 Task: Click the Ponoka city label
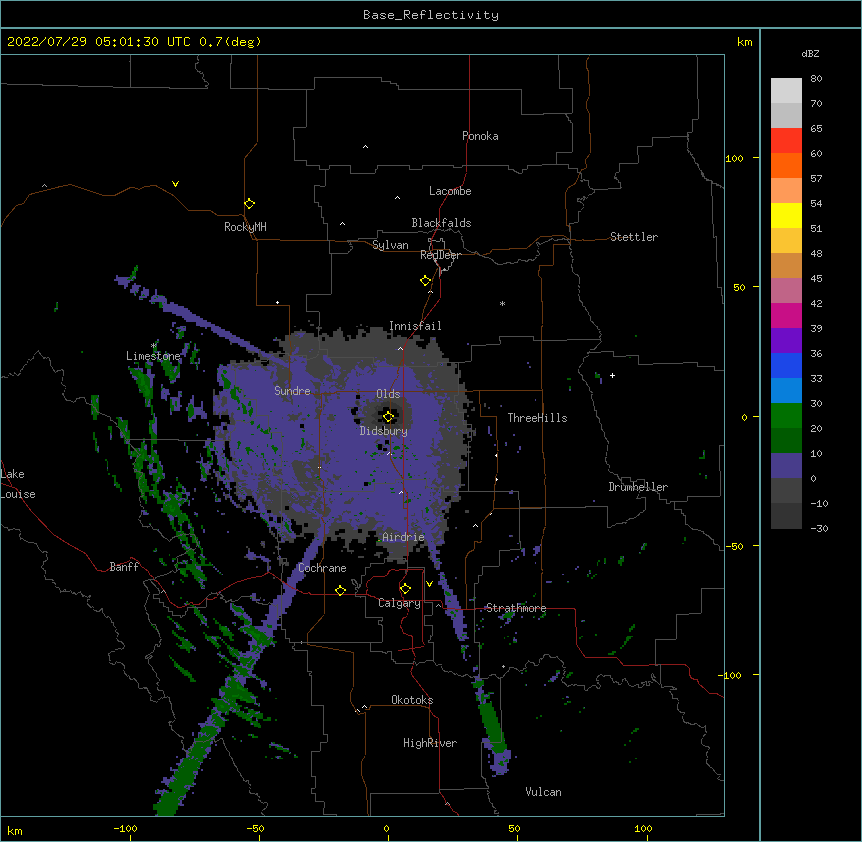(x=480, y=136)
